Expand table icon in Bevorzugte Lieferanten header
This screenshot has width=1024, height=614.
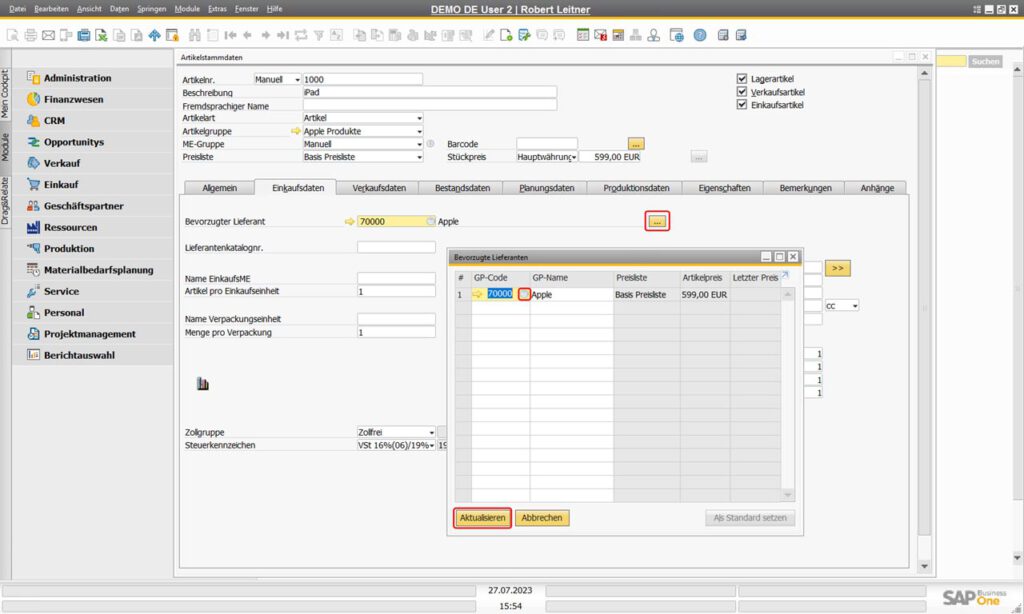[x=786, y=275]
